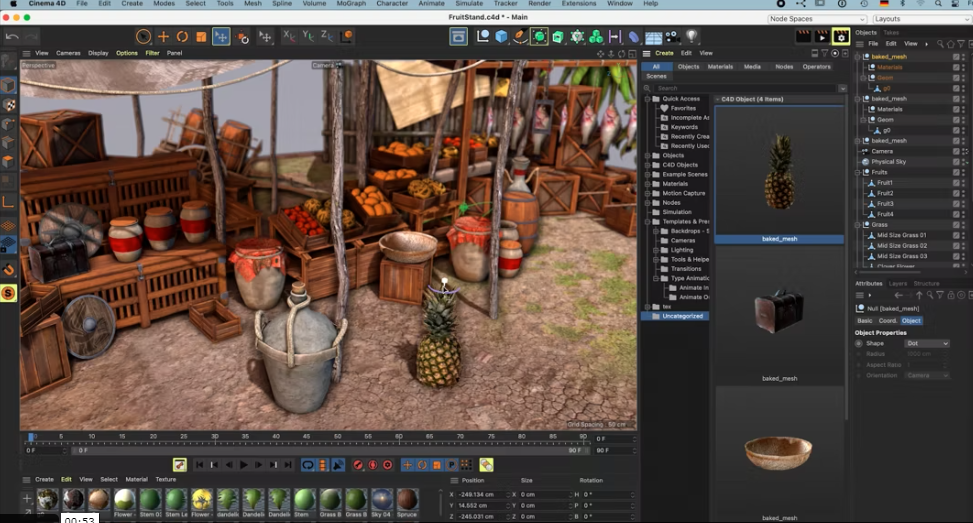Select the Sky 04 material swatch

(x=382, y=499)
